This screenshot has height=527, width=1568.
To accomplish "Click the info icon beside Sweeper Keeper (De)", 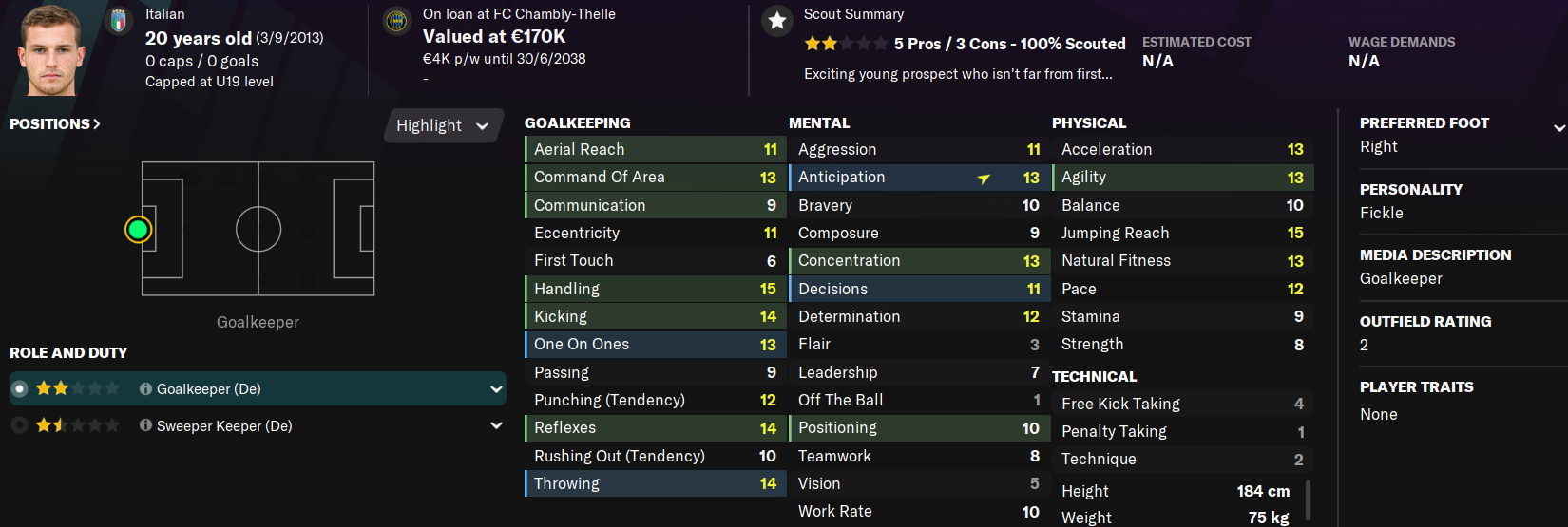I will 145,426.
